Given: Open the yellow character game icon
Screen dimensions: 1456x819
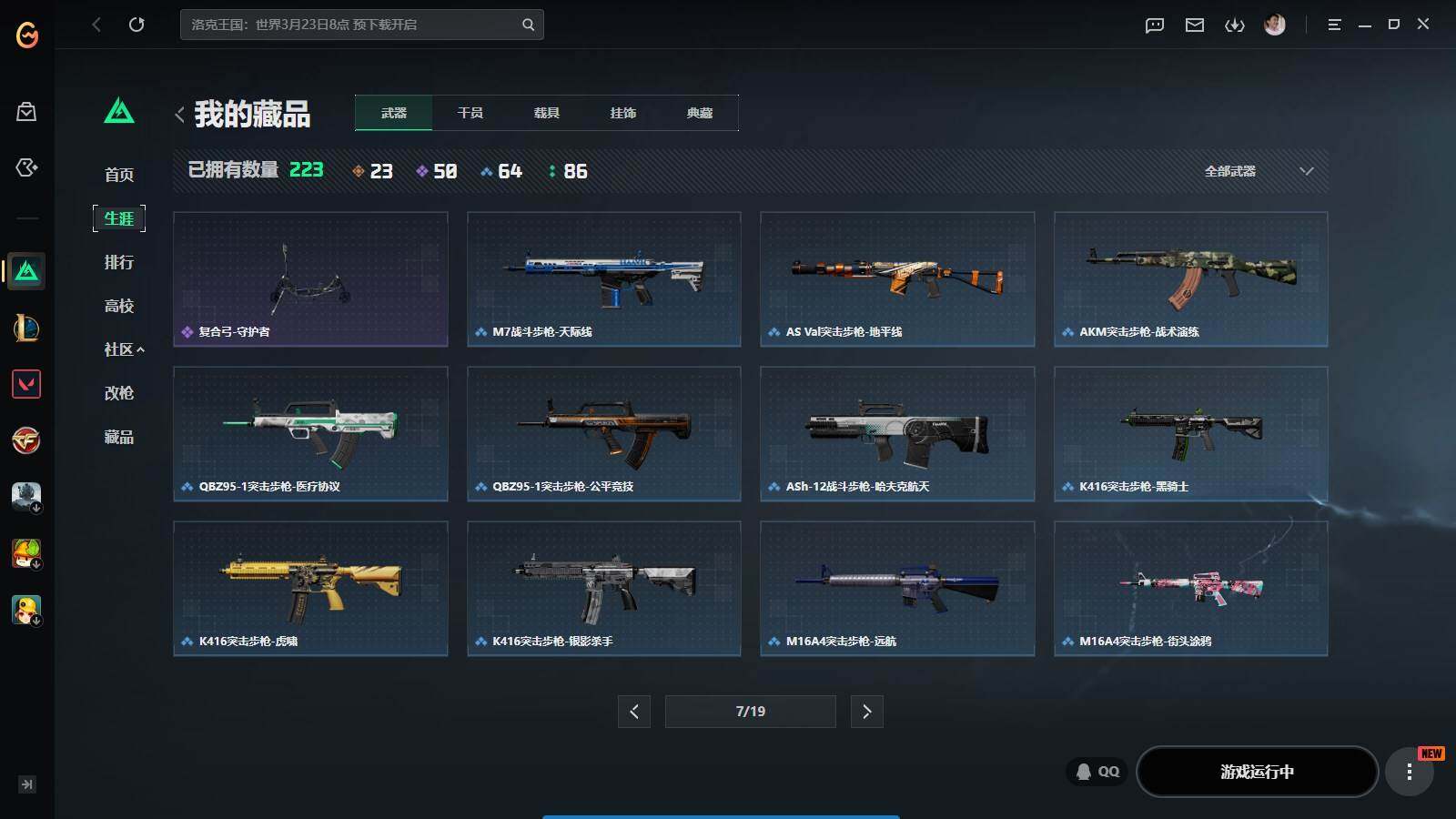Looking at the screenshot, I should (x=26, y=610).
